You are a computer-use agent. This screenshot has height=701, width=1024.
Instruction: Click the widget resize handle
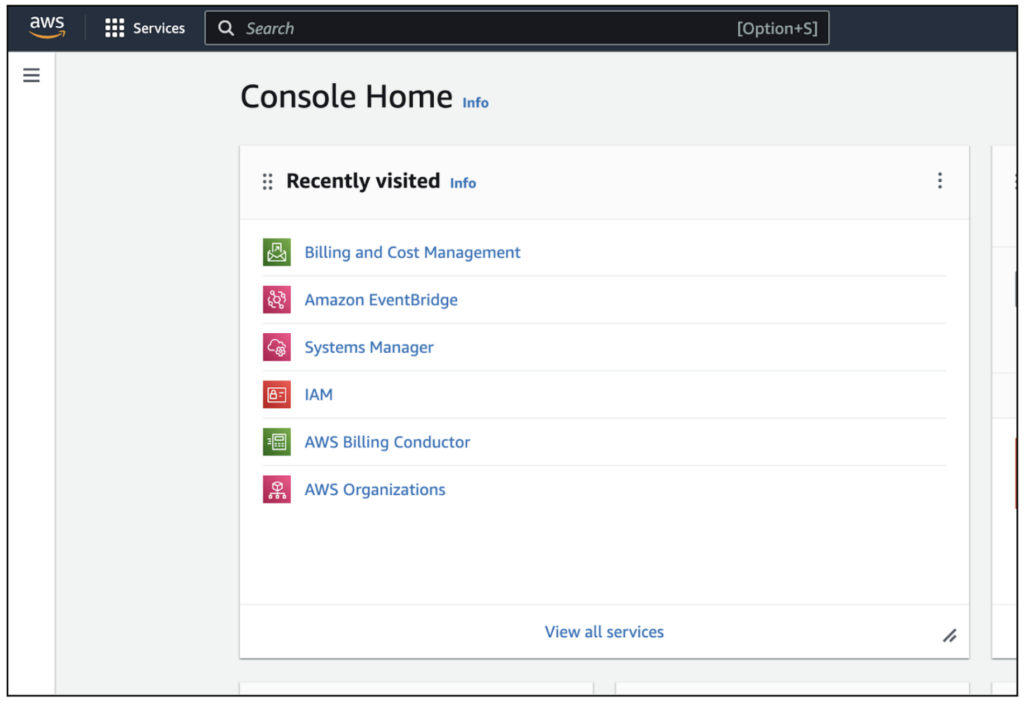pyautogui.click(x=949, y=635)
